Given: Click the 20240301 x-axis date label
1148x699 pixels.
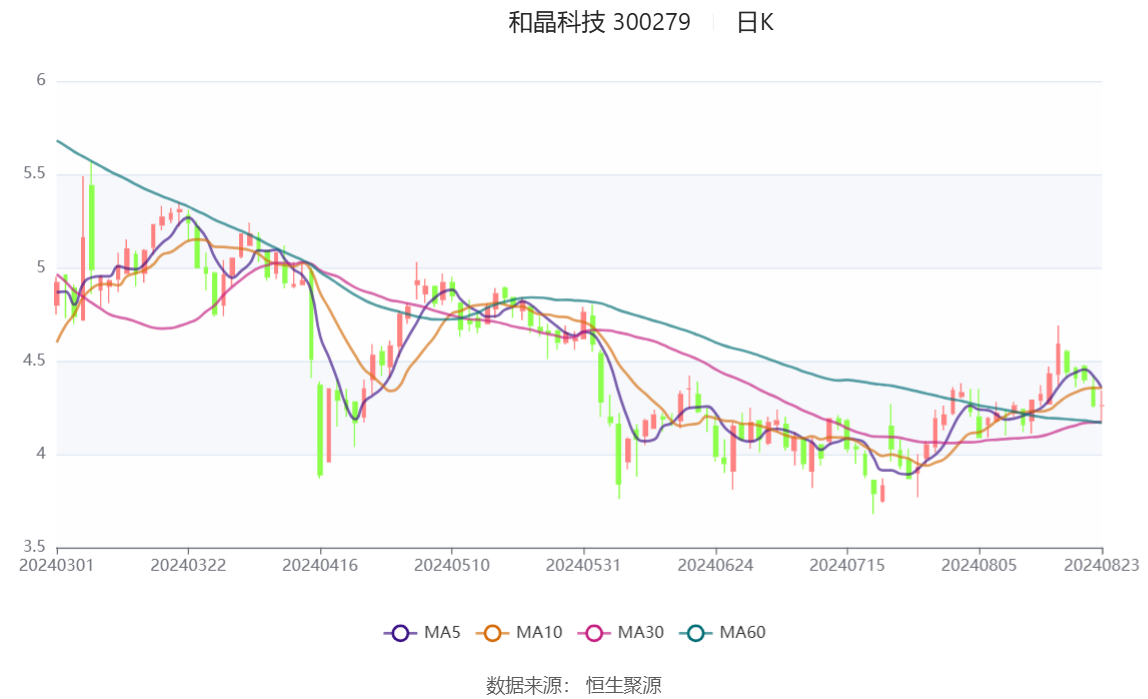Looking at the screenshot, I should tap(56, 565).
